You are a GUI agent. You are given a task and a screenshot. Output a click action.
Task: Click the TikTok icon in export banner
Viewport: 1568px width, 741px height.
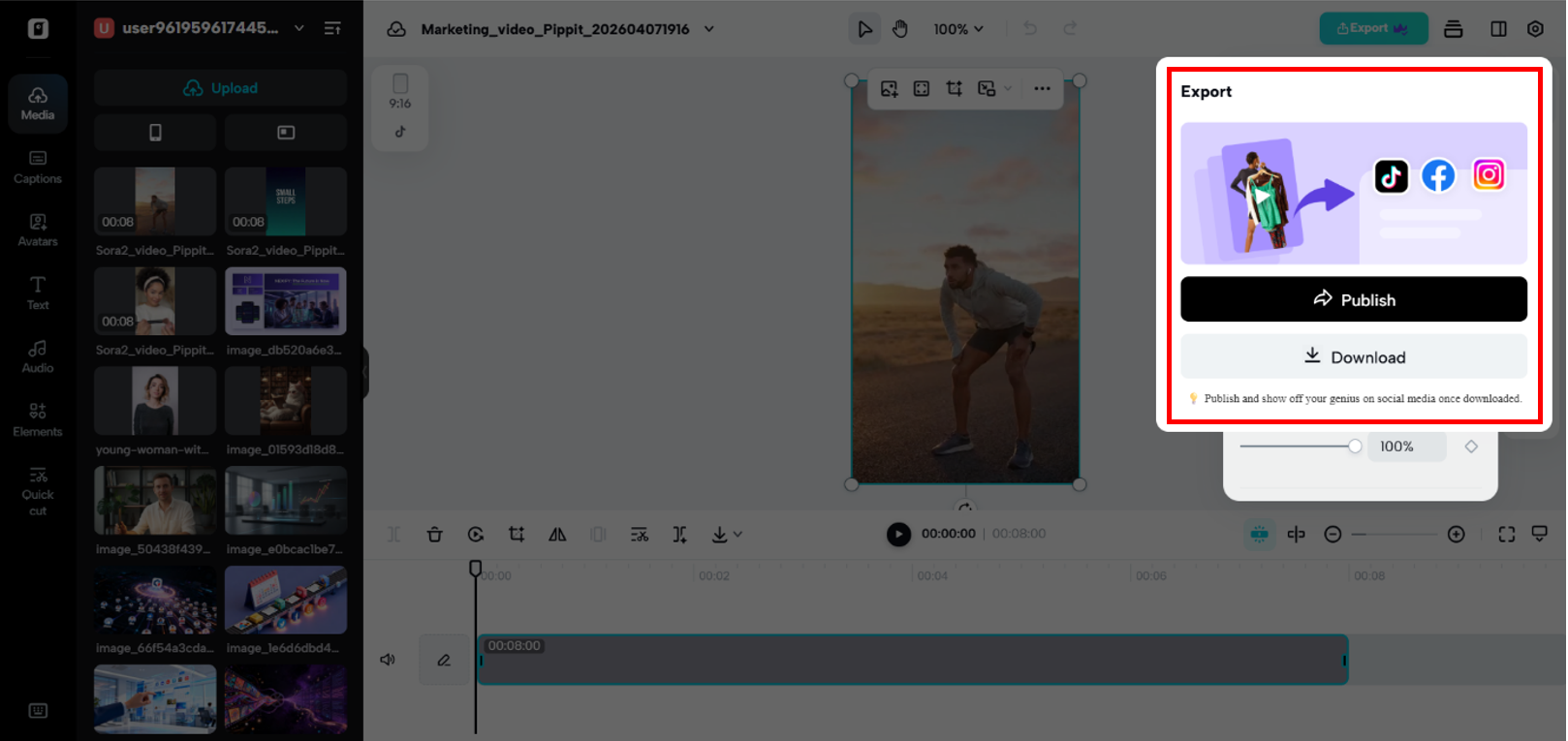tap(1391, 176)
